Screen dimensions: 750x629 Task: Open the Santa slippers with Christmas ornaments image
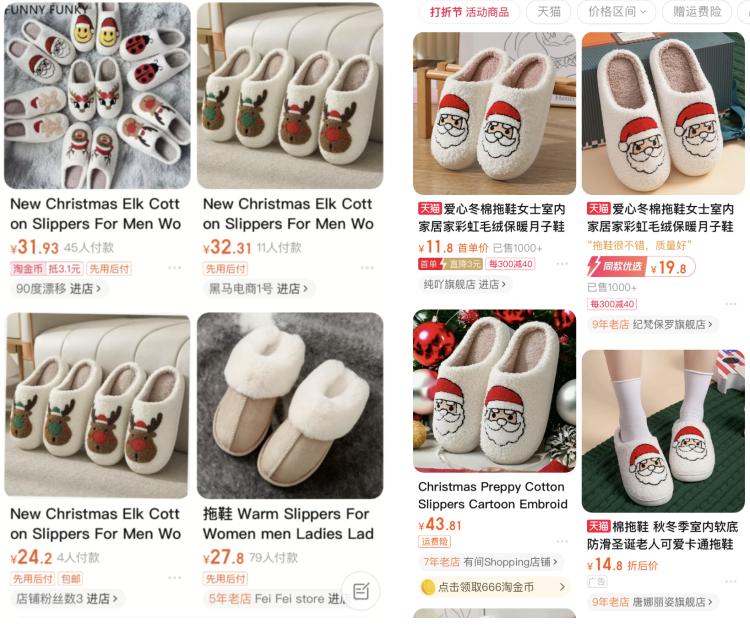(494, 391)
